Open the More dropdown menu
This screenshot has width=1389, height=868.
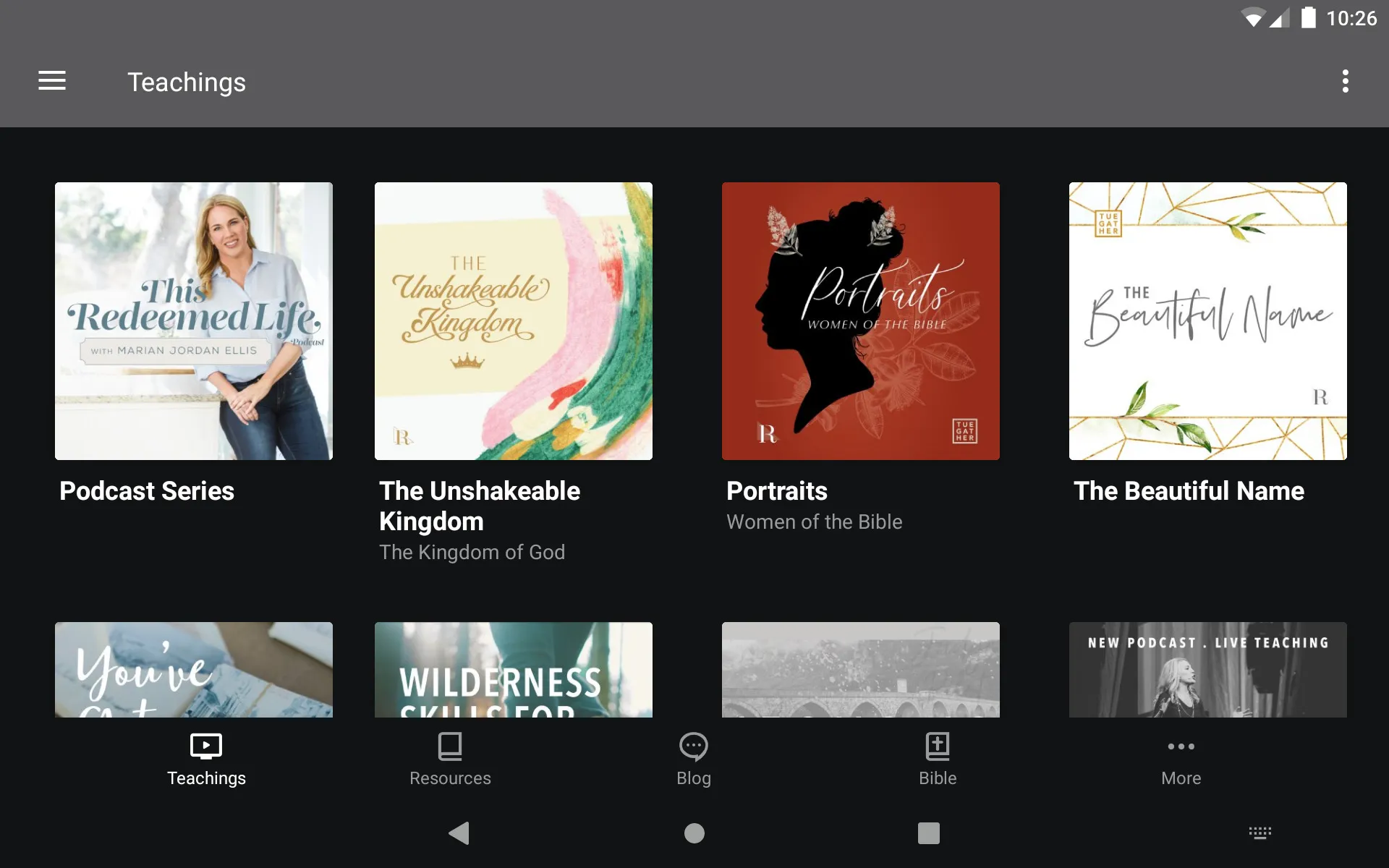pyautogui.click(x=1180, y=758)
